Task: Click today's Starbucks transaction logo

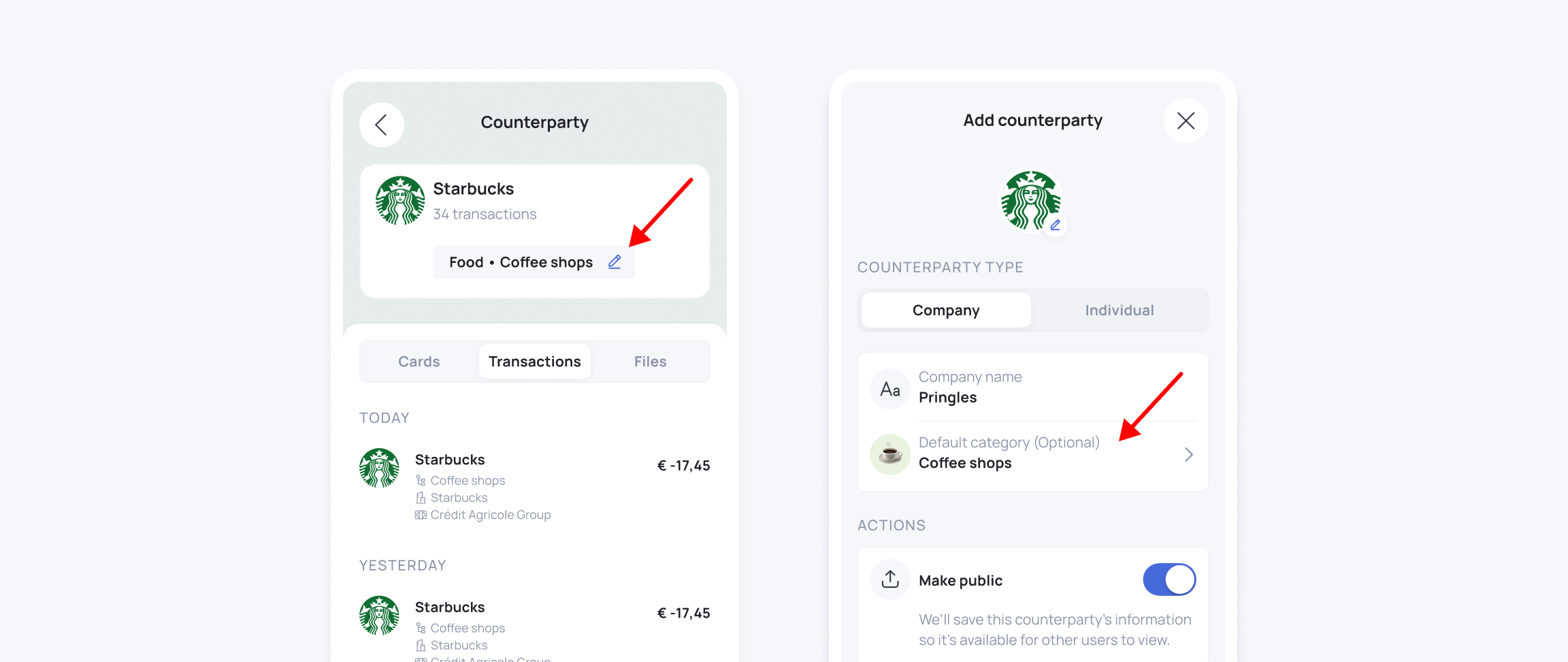Action: coord(379,468)
